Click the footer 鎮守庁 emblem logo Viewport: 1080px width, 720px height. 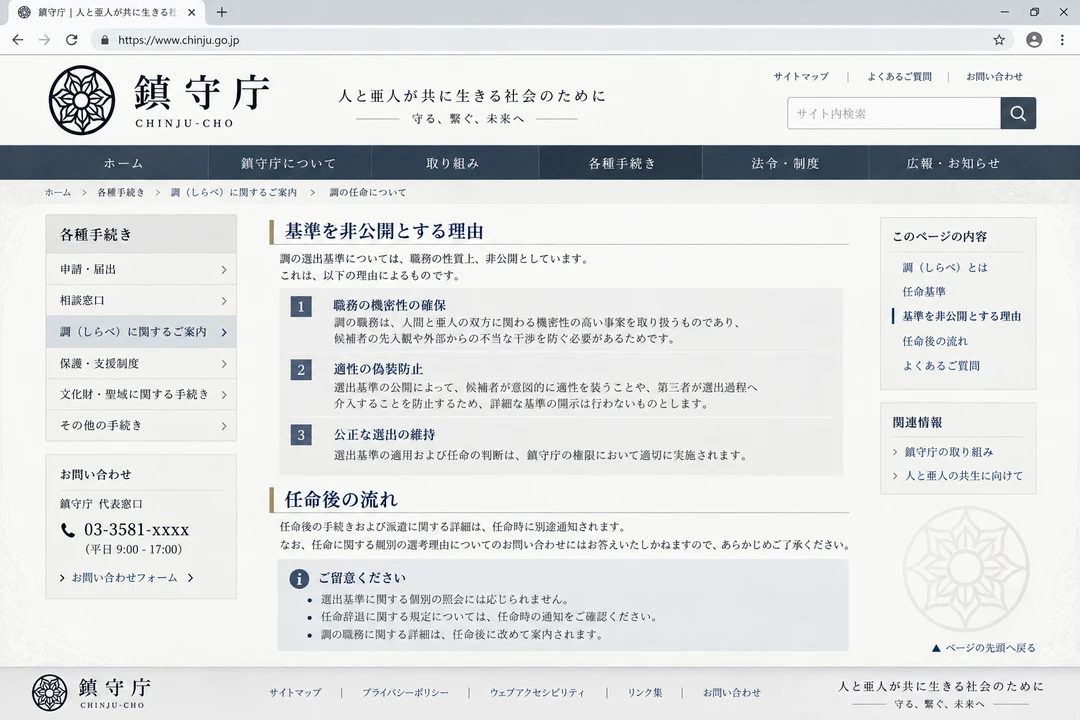(50, 692)
